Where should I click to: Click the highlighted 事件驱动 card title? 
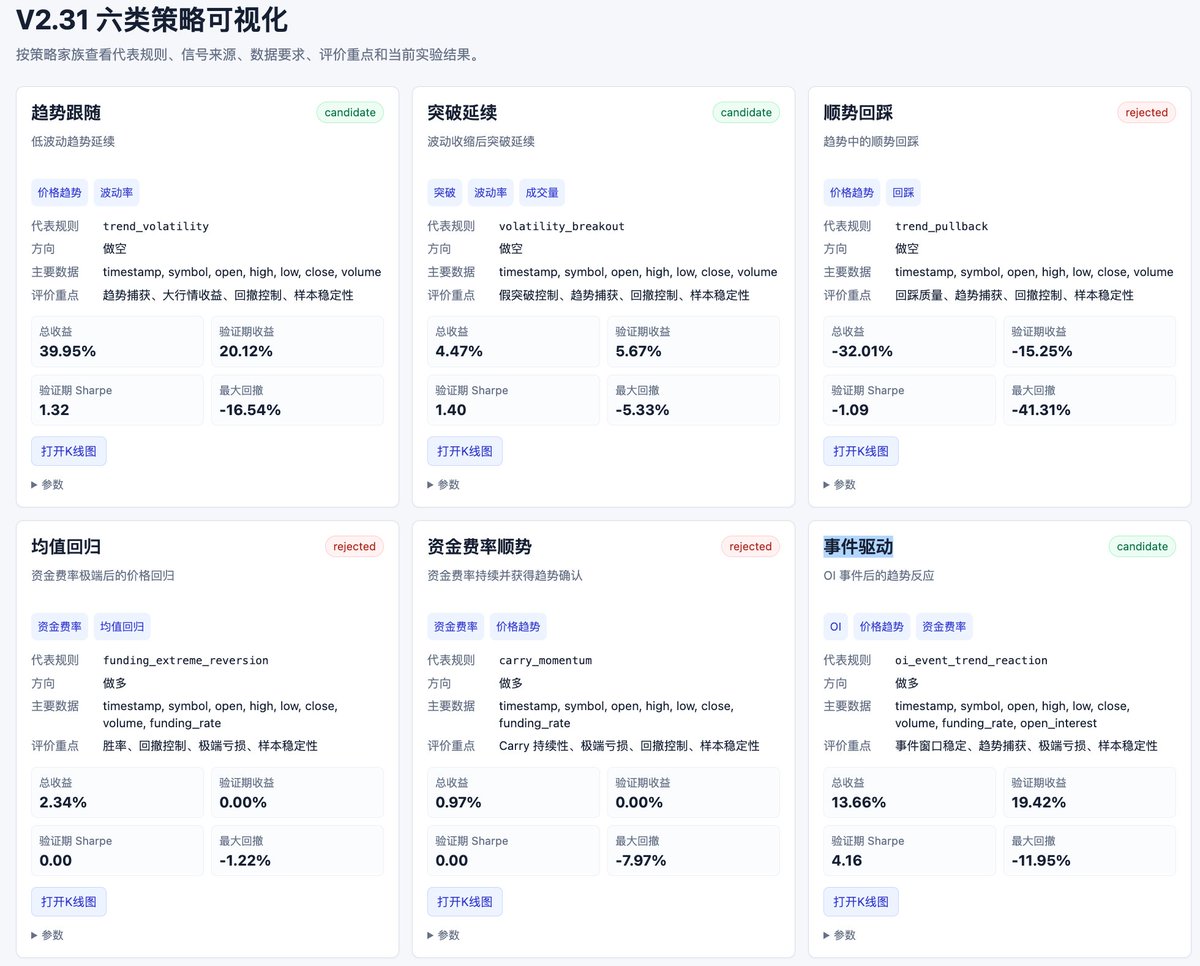858,546
